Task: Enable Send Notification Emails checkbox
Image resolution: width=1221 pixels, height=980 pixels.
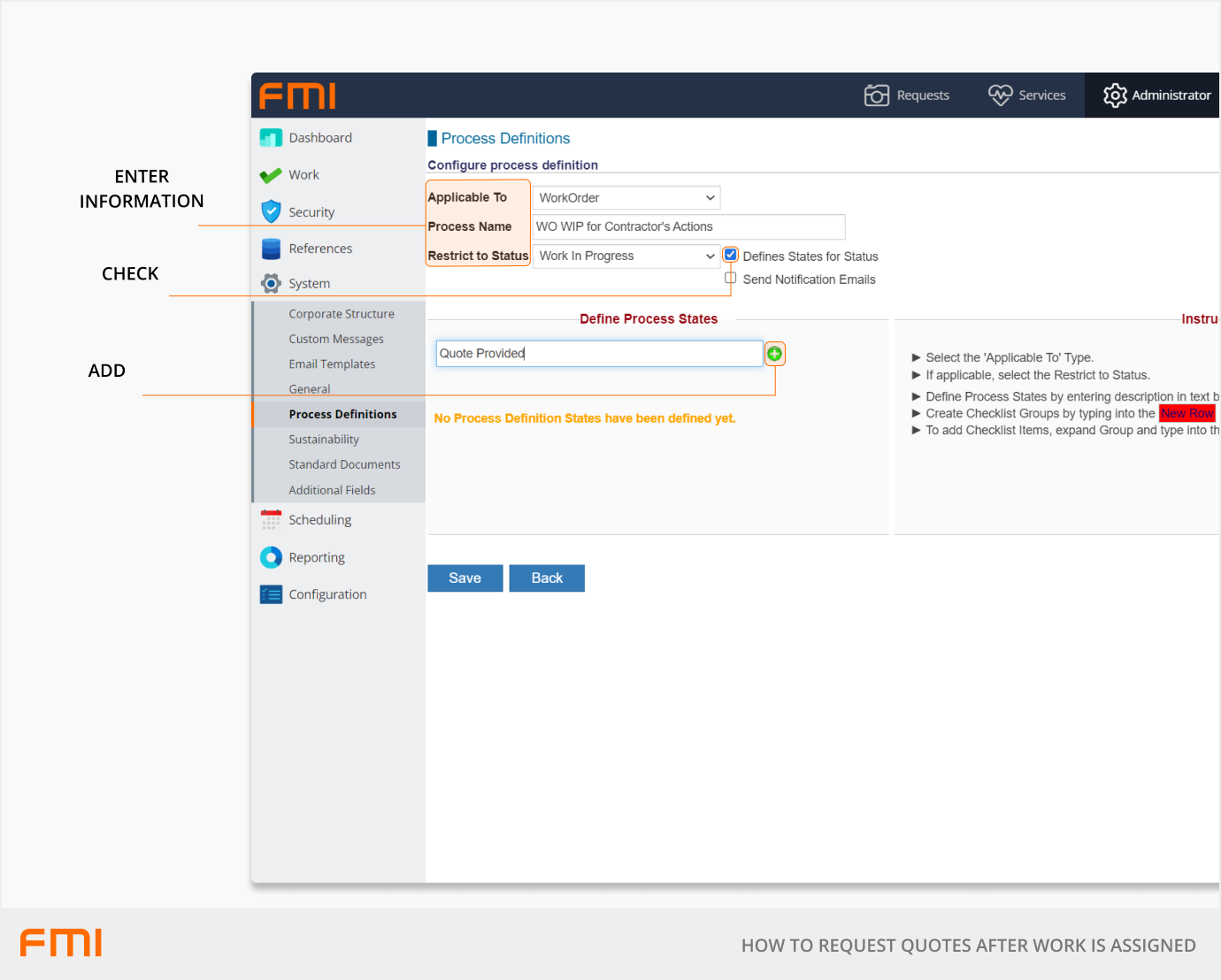Action: 731,279
